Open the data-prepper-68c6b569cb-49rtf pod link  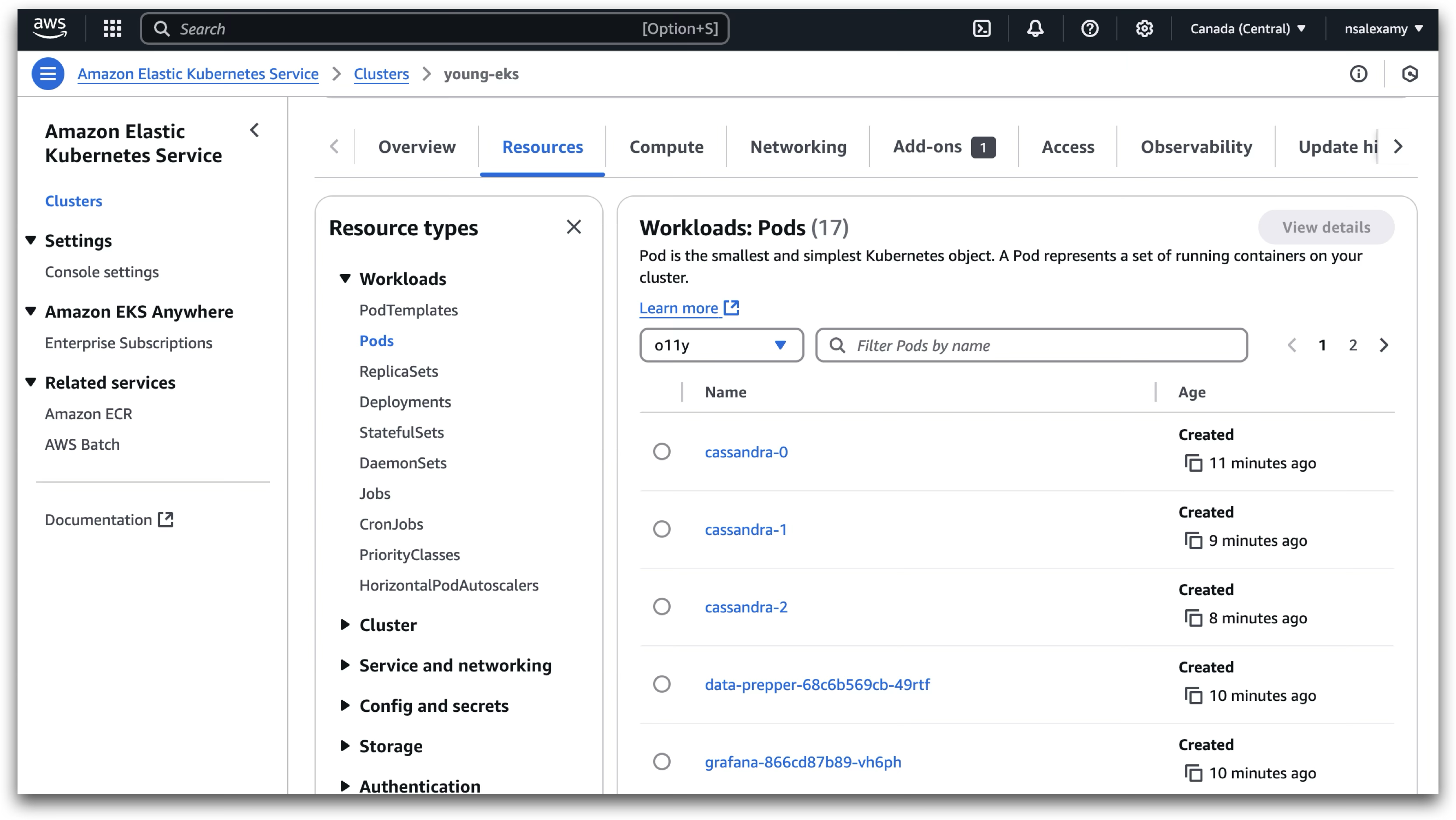click(817, 684)
